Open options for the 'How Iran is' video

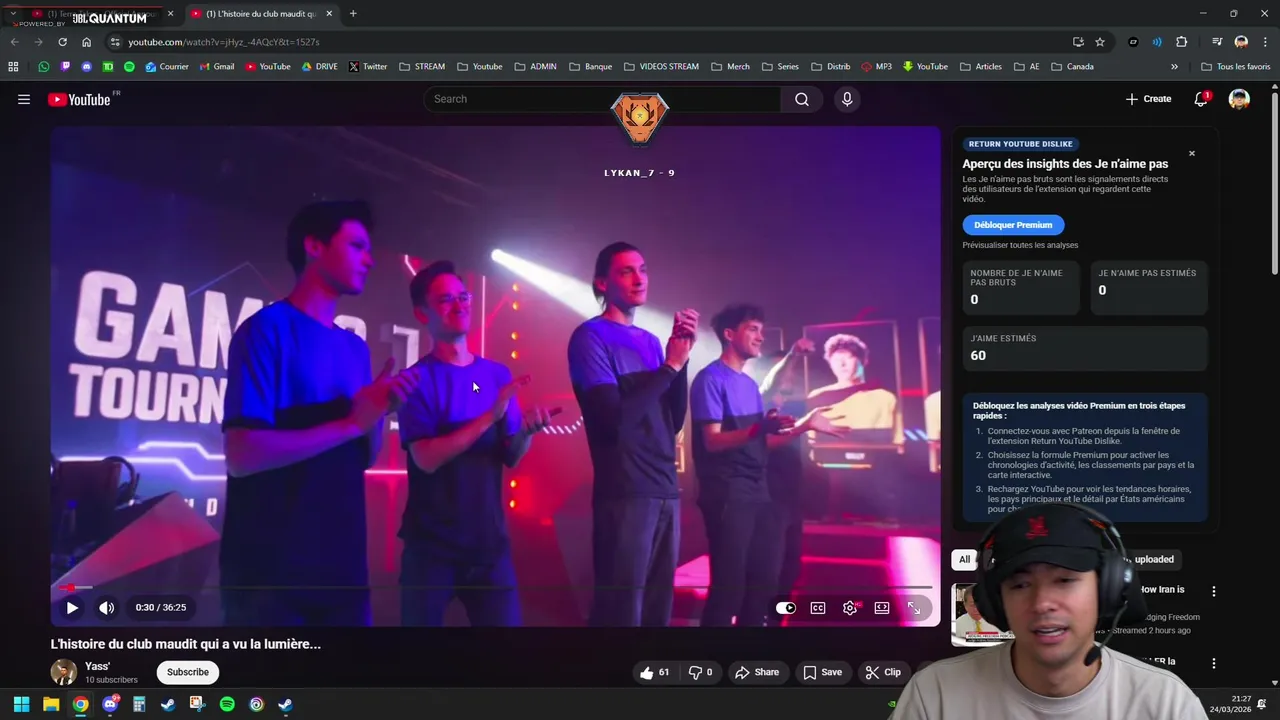tap(1214, 591)
